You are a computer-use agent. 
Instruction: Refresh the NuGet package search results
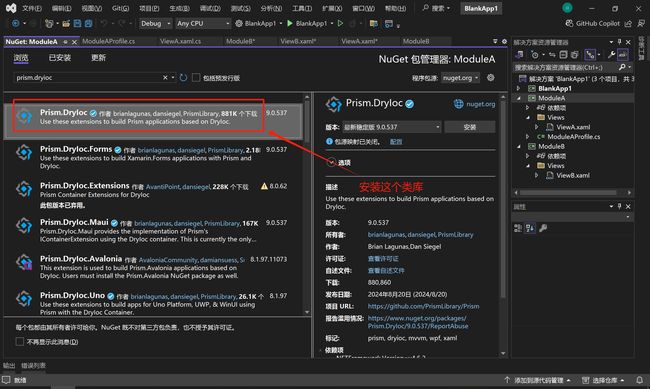pyautogui.click(x=183, y=78)
